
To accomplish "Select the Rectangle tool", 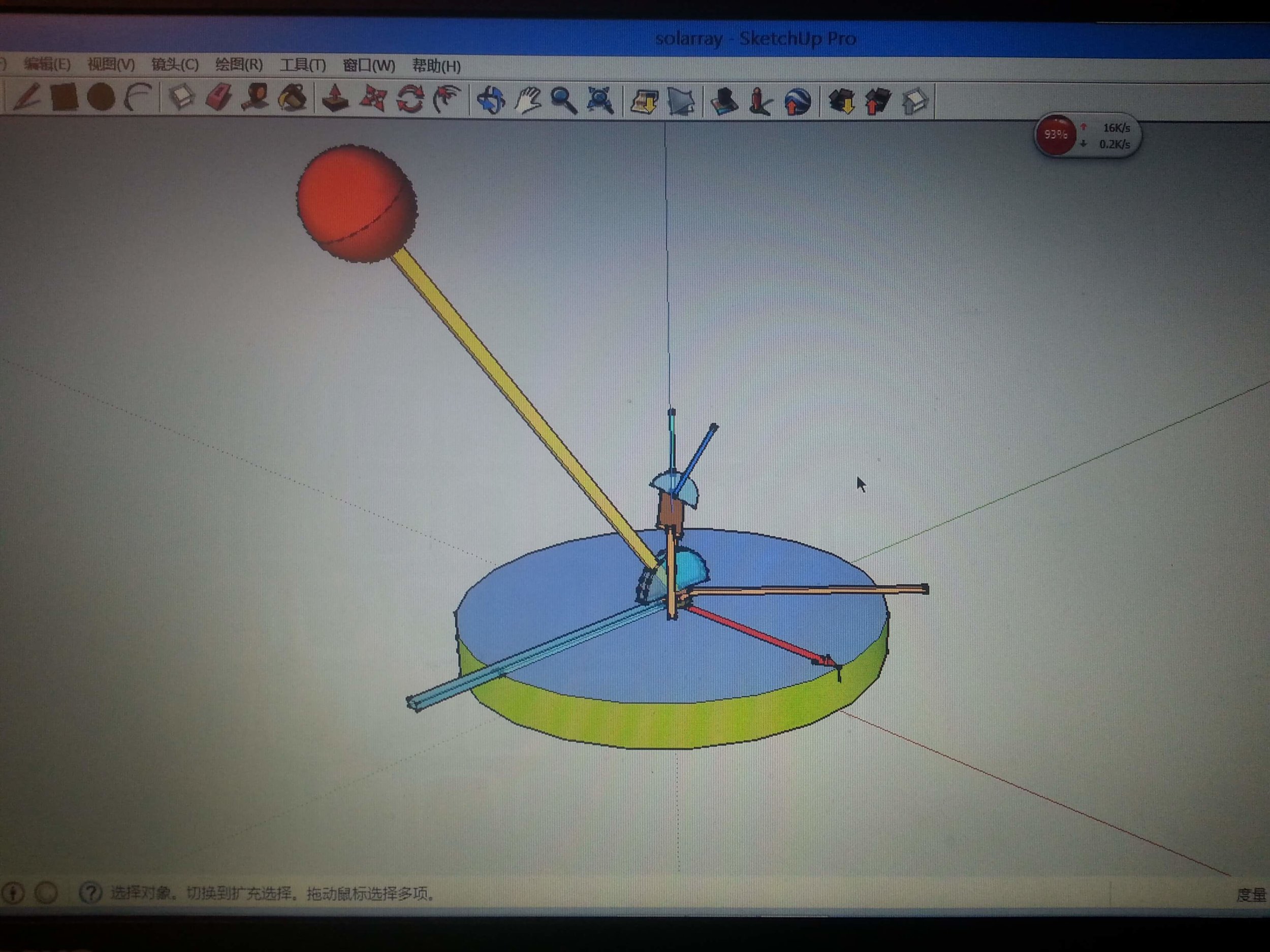I will (x=63, y=97).
